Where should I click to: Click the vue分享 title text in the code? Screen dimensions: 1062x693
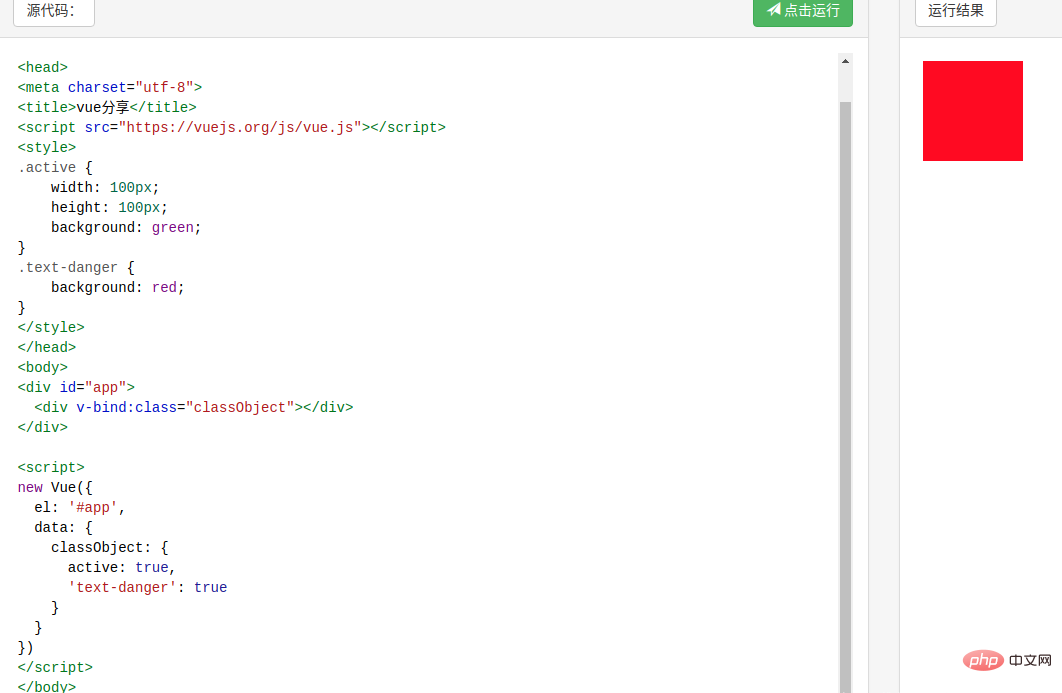(102, 107)
